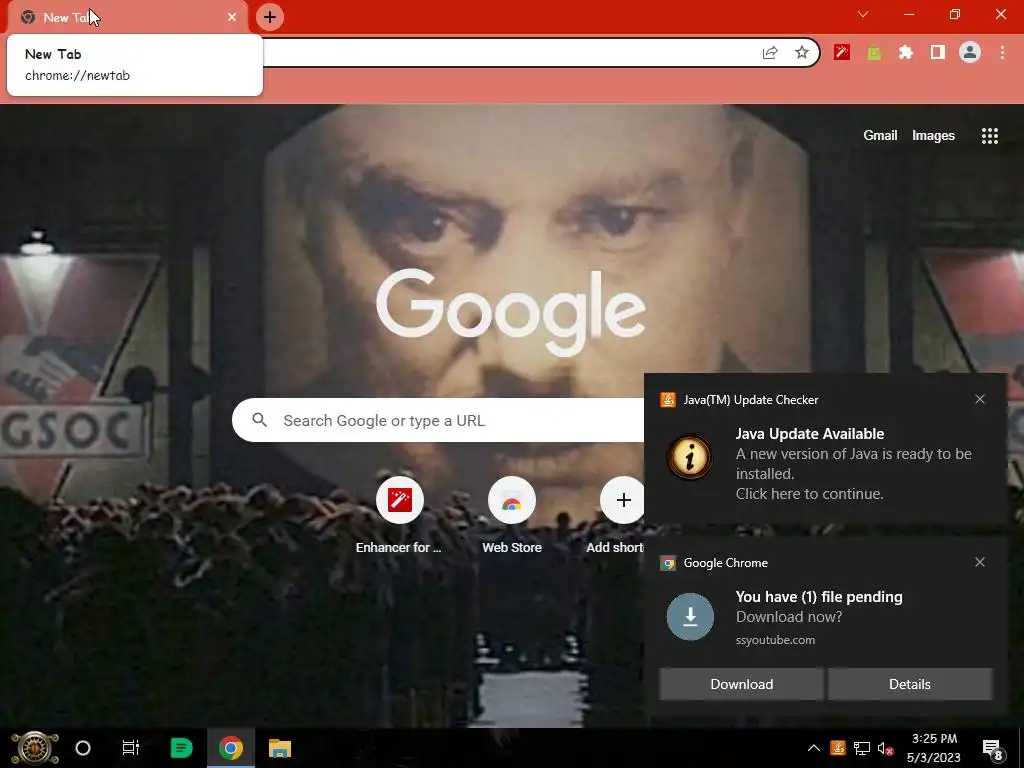This screenshot has width=1024, height=768.
Task: Open Gmail link
Action: (880, 135)
